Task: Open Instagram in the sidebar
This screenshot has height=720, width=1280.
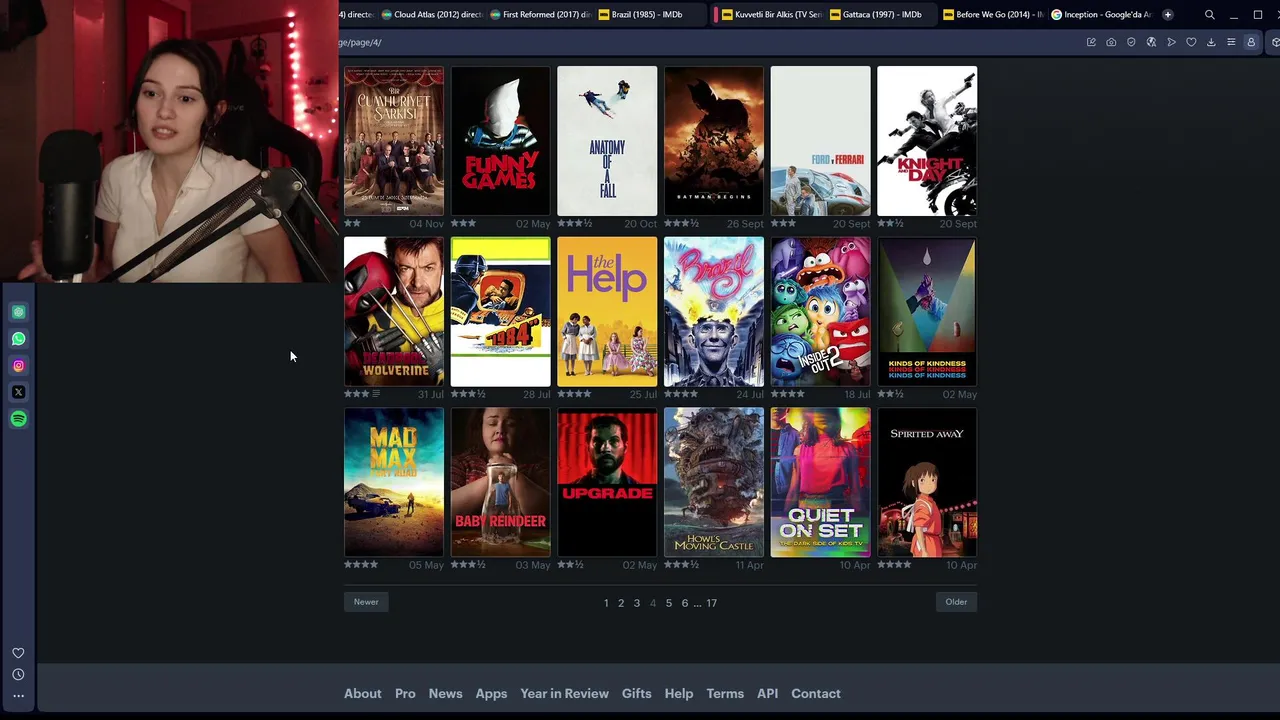Action: (18, 366)
